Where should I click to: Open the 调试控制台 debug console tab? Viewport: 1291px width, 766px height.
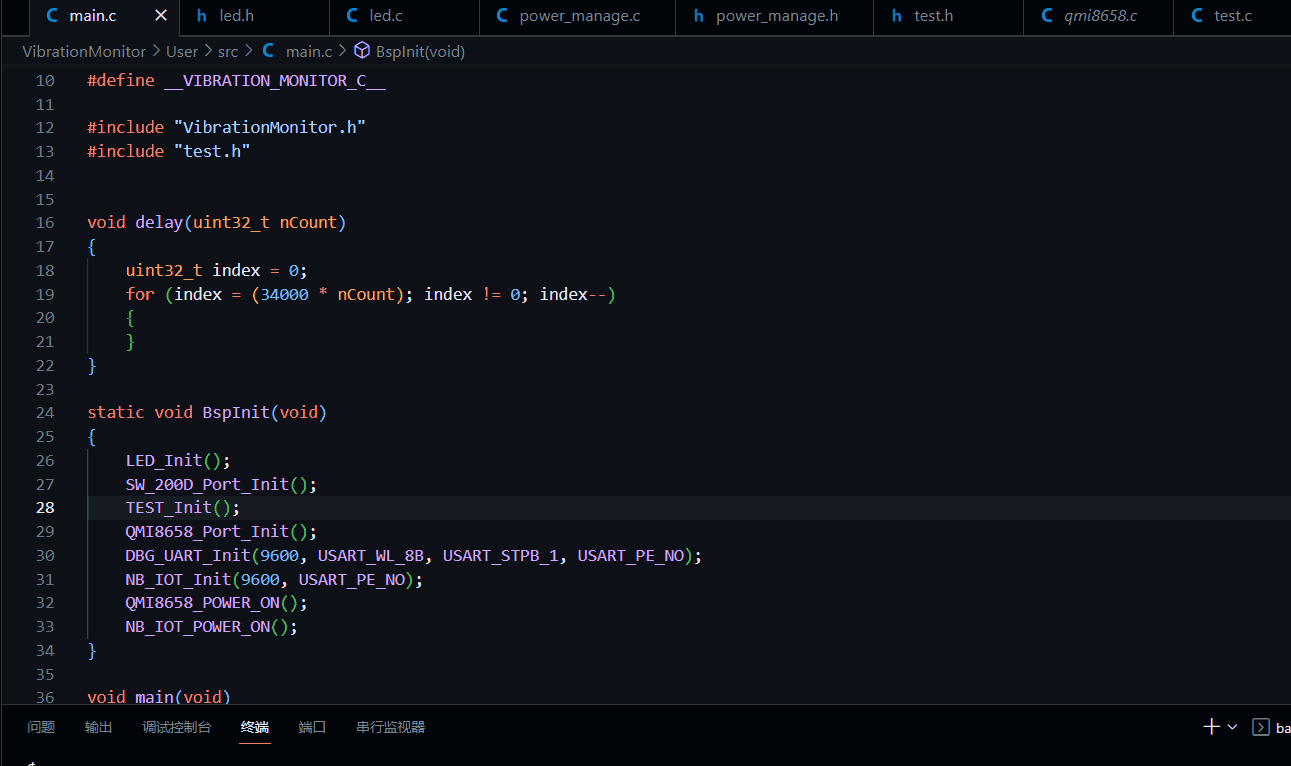point(177,727)
